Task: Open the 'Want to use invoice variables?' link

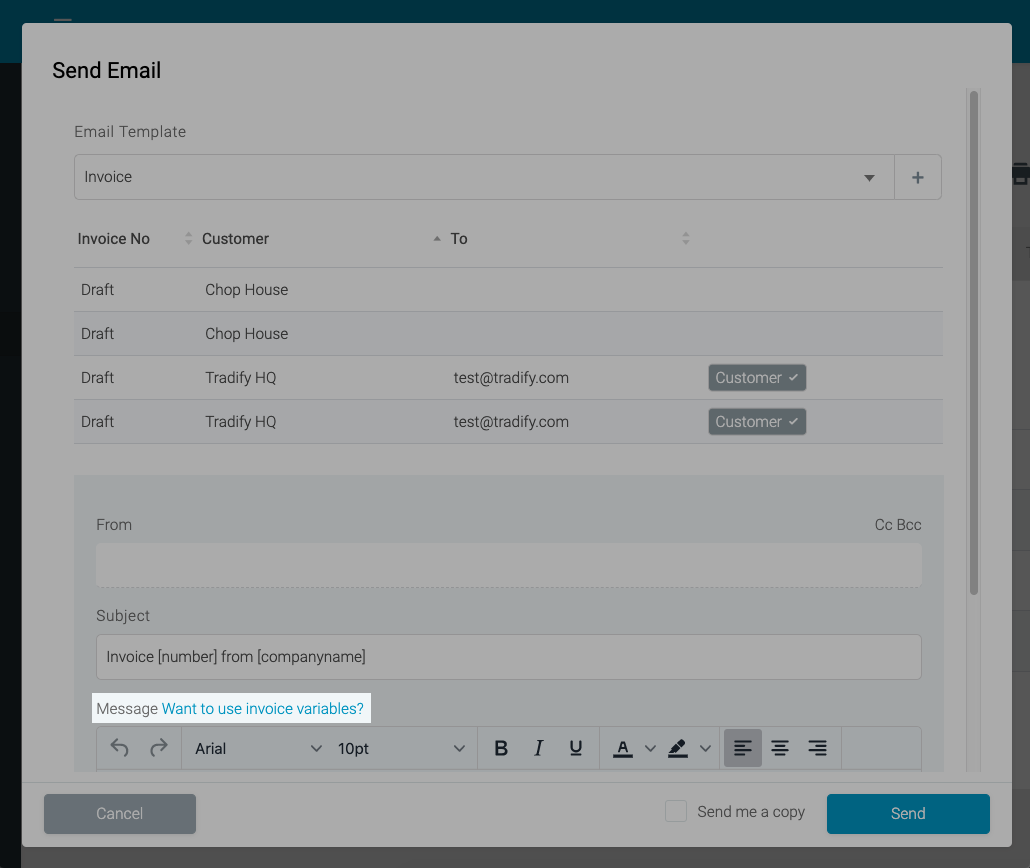Action: [x=263, y=708]
